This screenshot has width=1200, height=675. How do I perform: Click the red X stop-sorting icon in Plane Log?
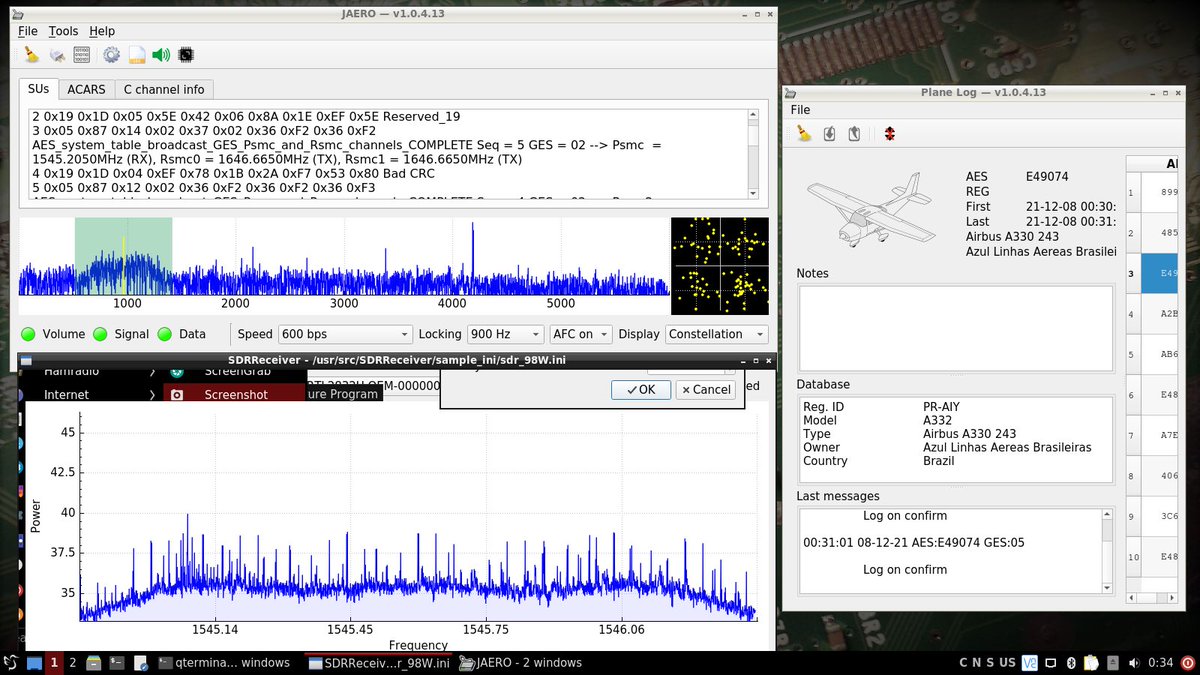coord(888,134)
